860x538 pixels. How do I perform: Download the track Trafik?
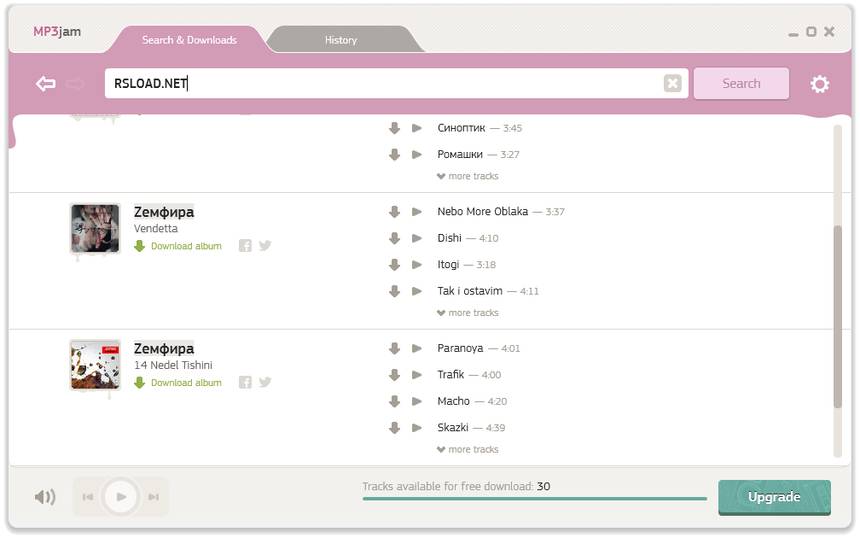394,375
